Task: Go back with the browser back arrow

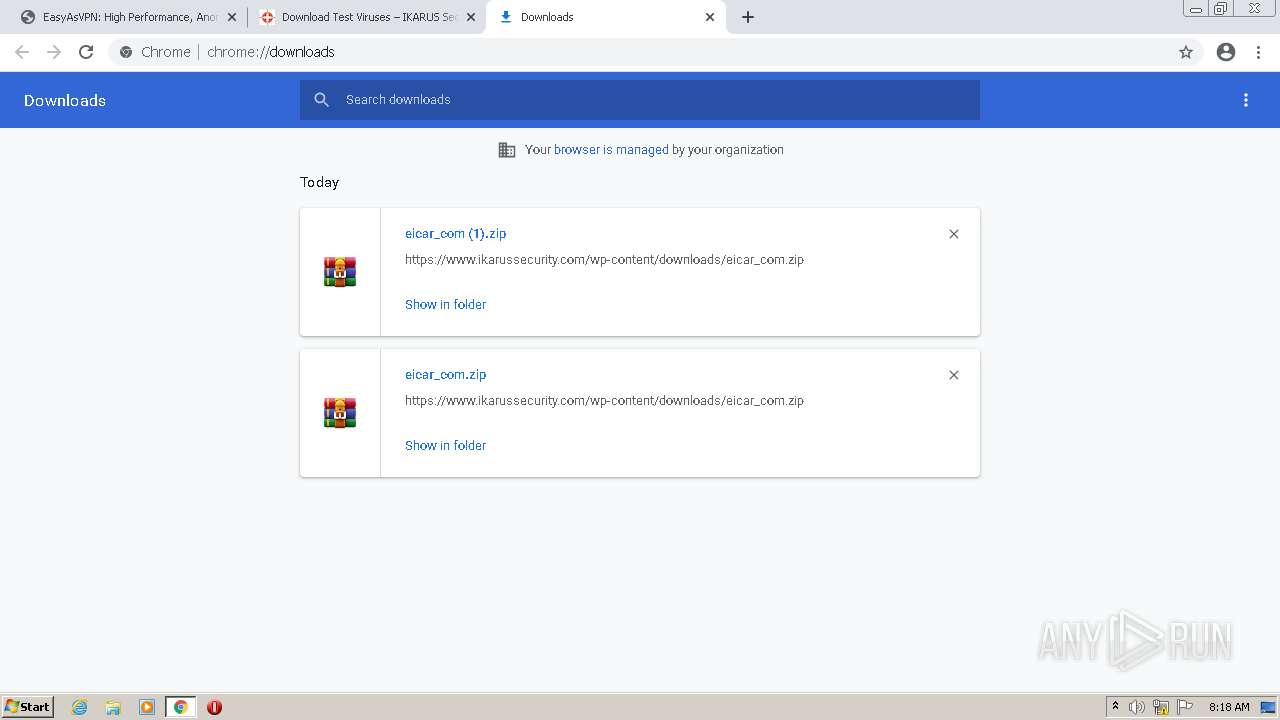Action: (x=22, y=52)
